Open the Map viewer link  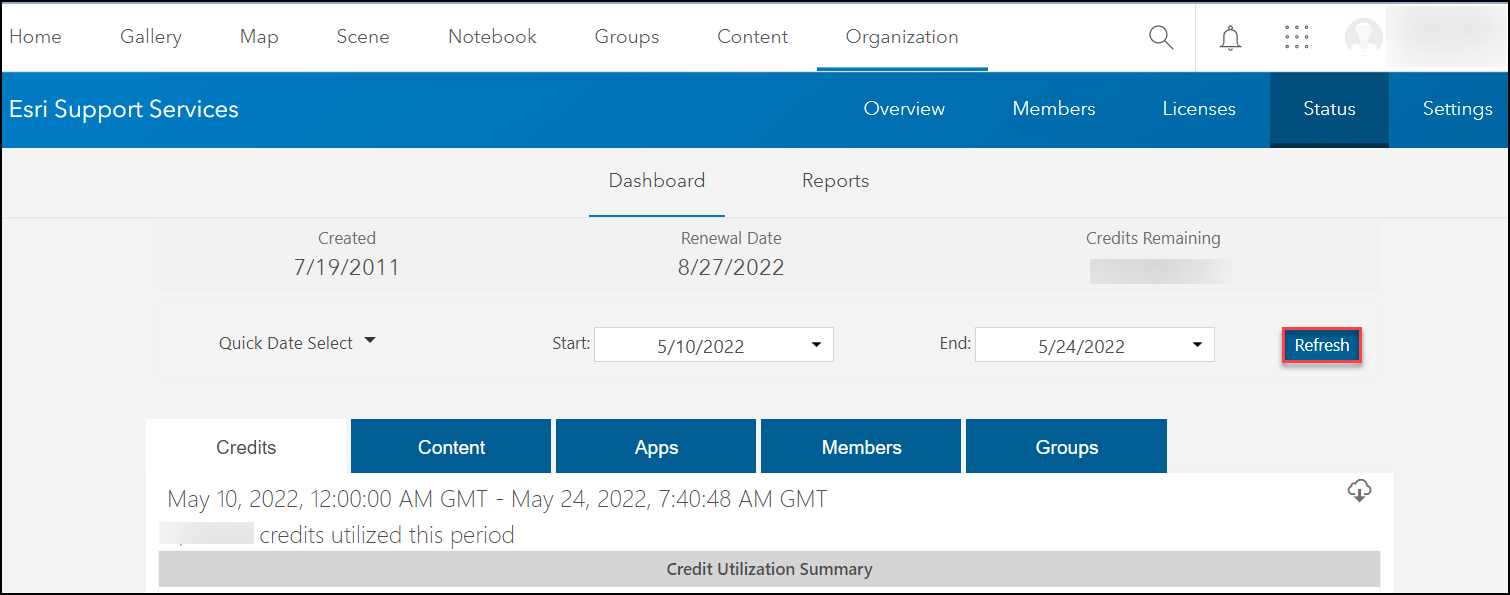coord(259,37)
